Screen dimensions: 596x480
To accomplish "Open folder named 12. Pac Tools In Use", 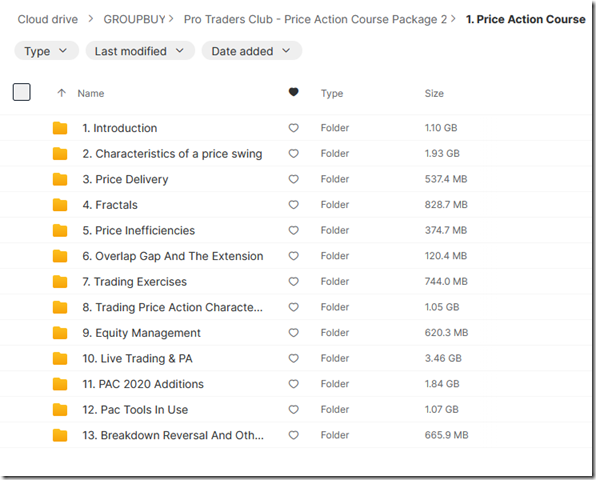I will [x=135, y=410].
